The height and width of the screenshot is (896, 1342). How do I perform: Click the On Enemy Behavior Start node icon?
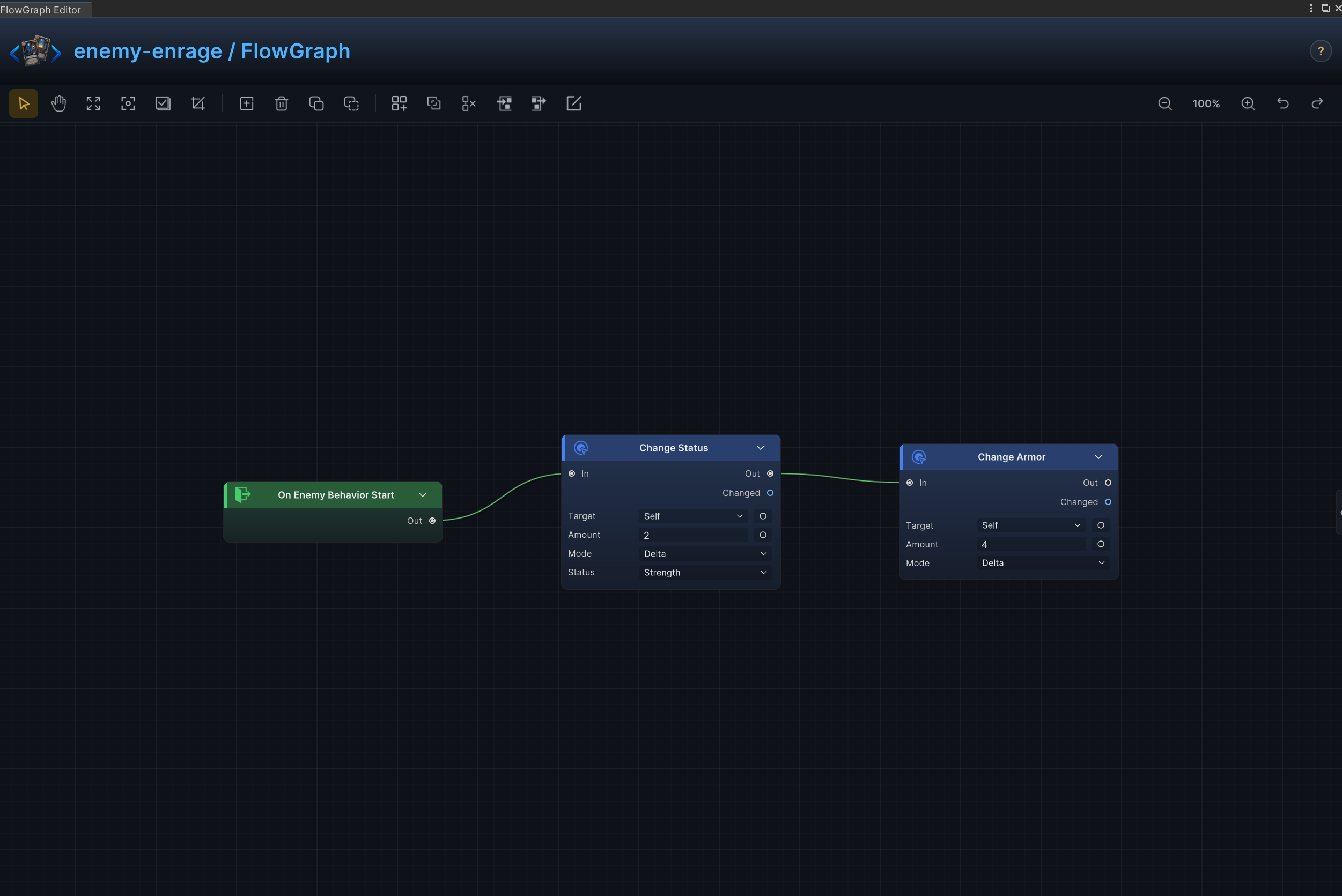[x=242, y=495]
